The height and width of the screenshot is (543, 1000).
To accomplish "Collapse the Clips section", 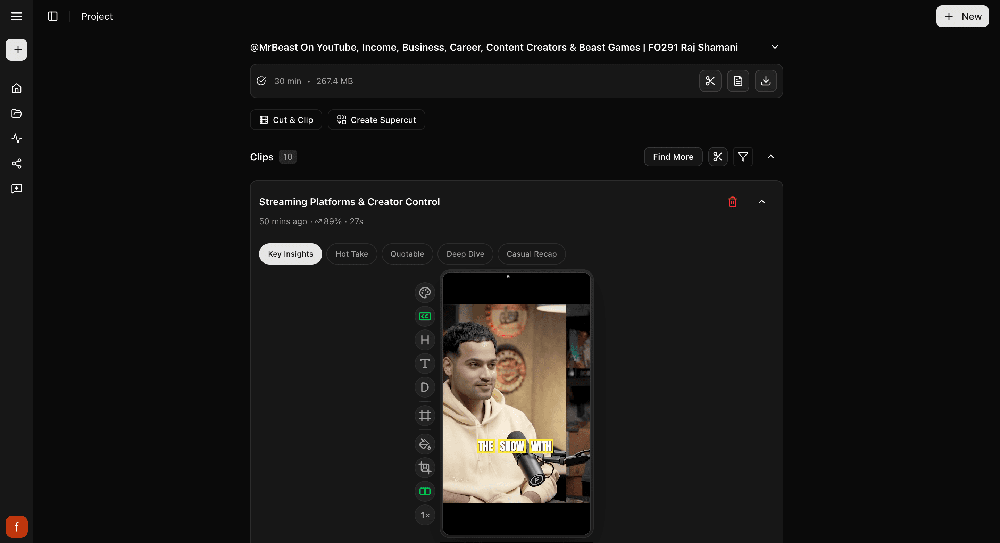I will (x=771, y=157).
